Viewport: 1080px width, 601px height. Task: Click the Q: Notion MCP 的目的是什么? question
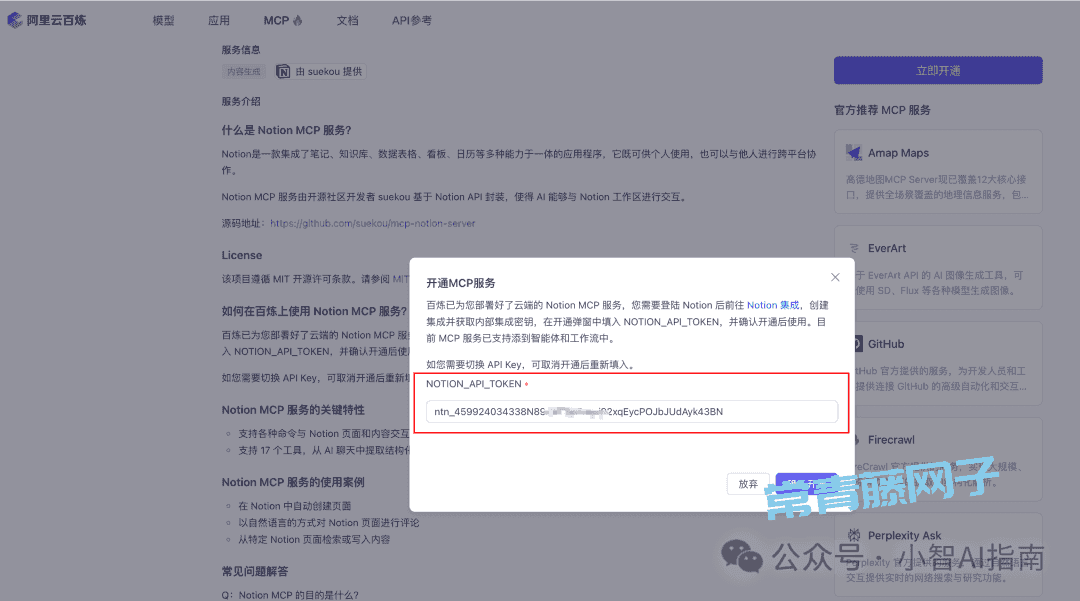point(290,595)
